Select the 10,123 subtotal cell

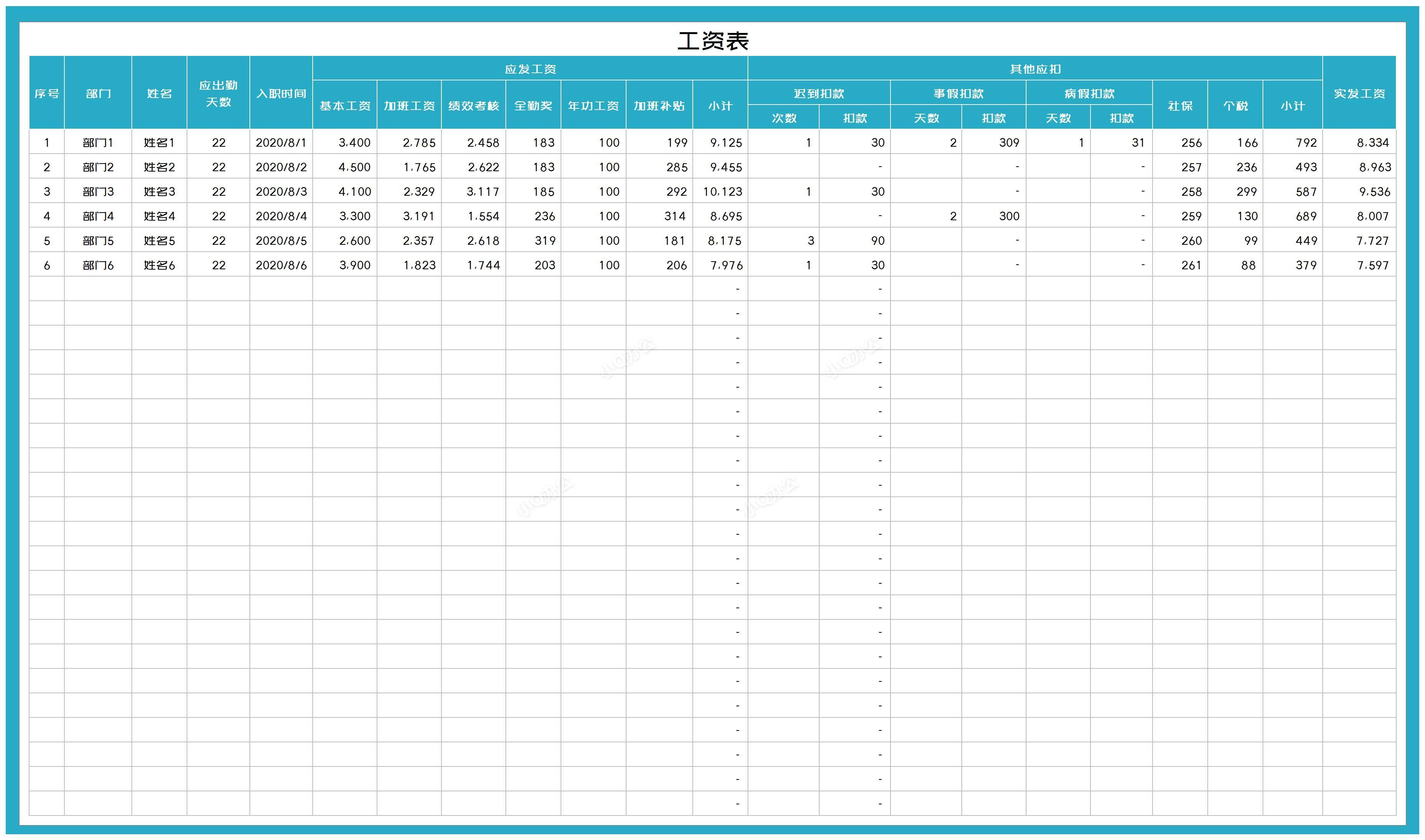tap(722, 192)
